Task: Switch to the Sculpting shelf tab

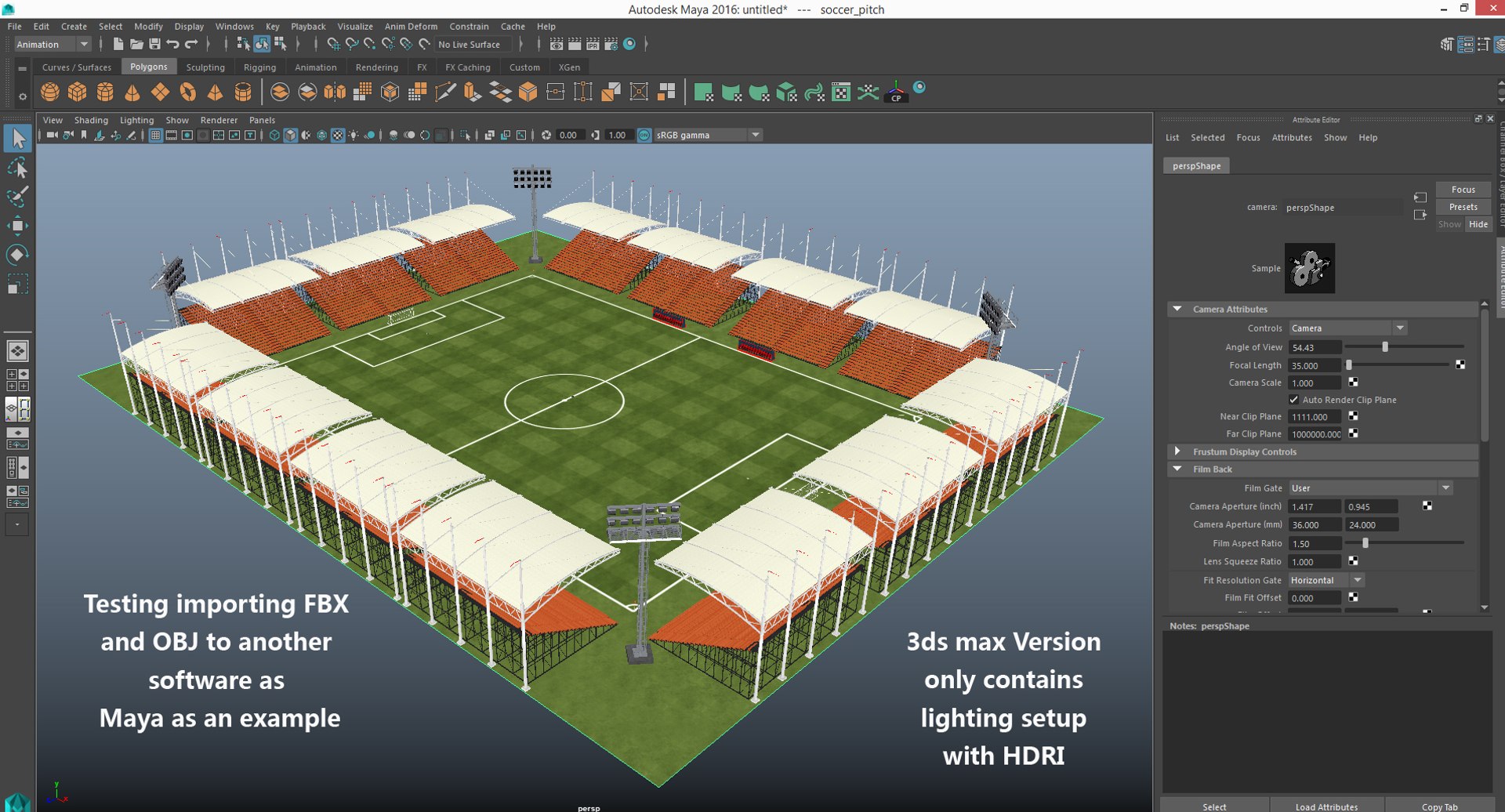Action: (x=205, y=67)
